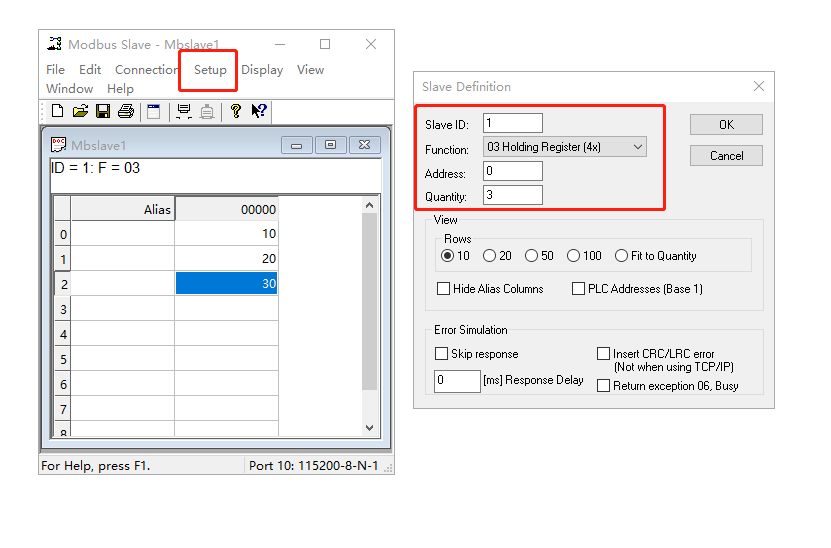Select 50 rows radio button
This screenshot has height=548, width=831.
click(531, 256)
